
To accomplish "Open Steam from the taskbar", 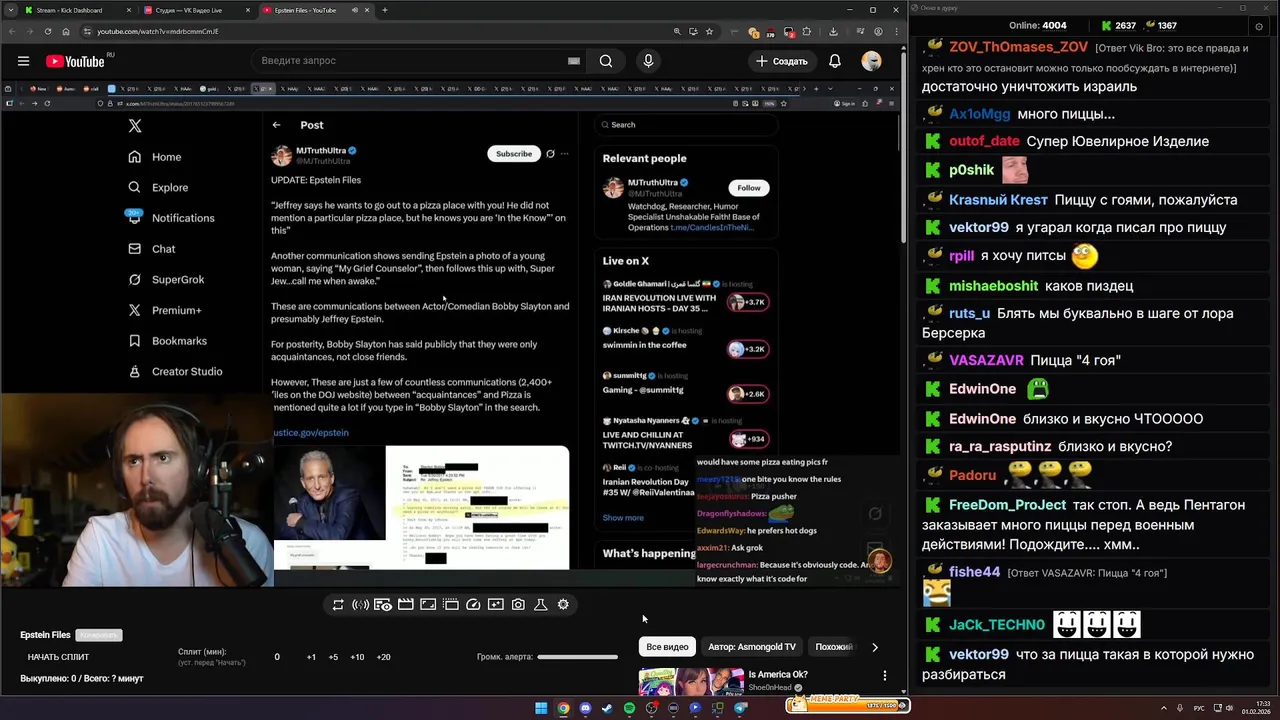I will point(607,708).
